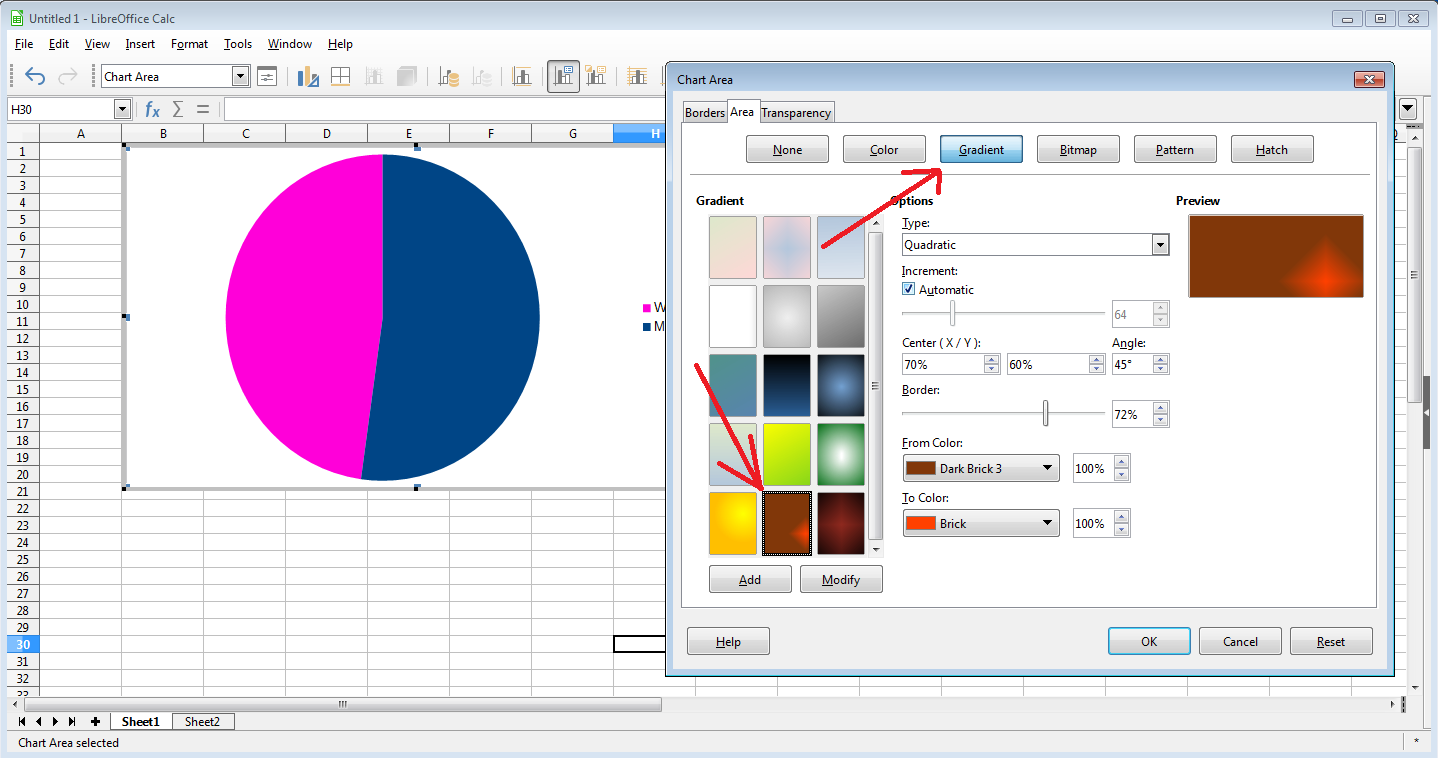This screenshot has width=1438, height=758.
Task: Open the File menu
Action: coord(24,44)
